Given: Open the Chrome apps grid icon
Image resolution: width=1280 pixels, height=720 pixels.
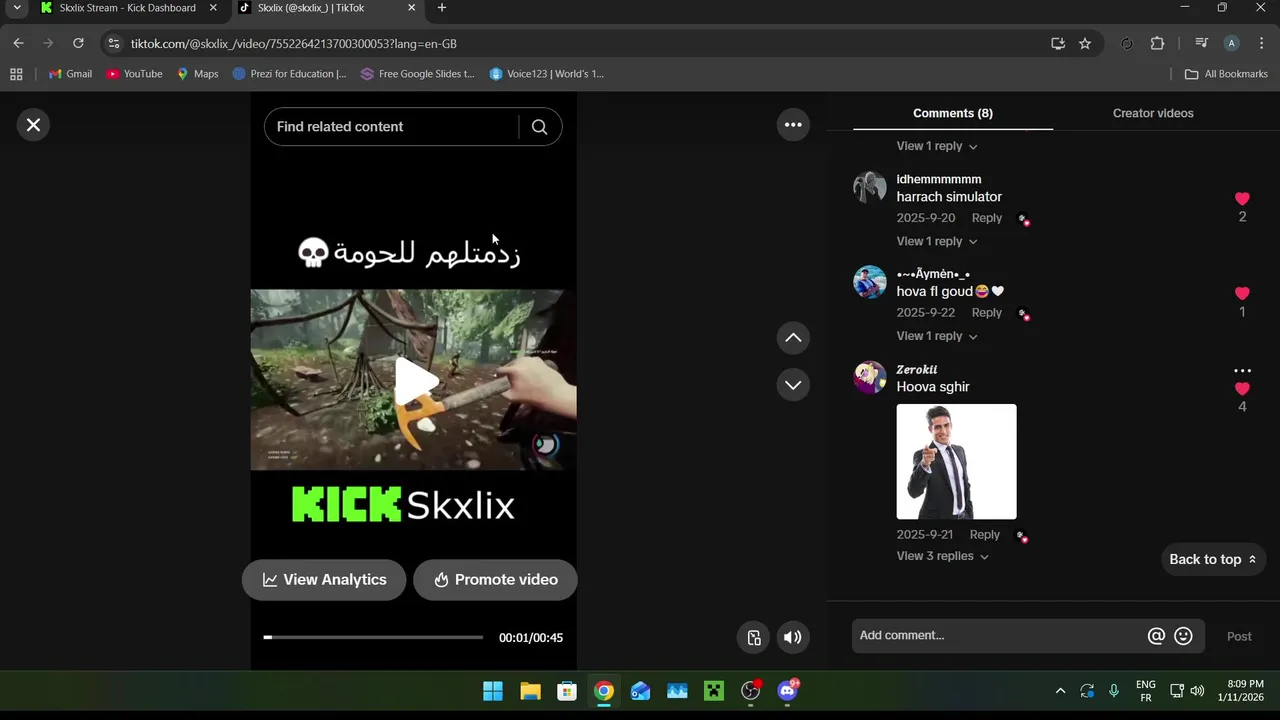Looking at the screenshot, I should pyautogui.click(x=16, y=74).
